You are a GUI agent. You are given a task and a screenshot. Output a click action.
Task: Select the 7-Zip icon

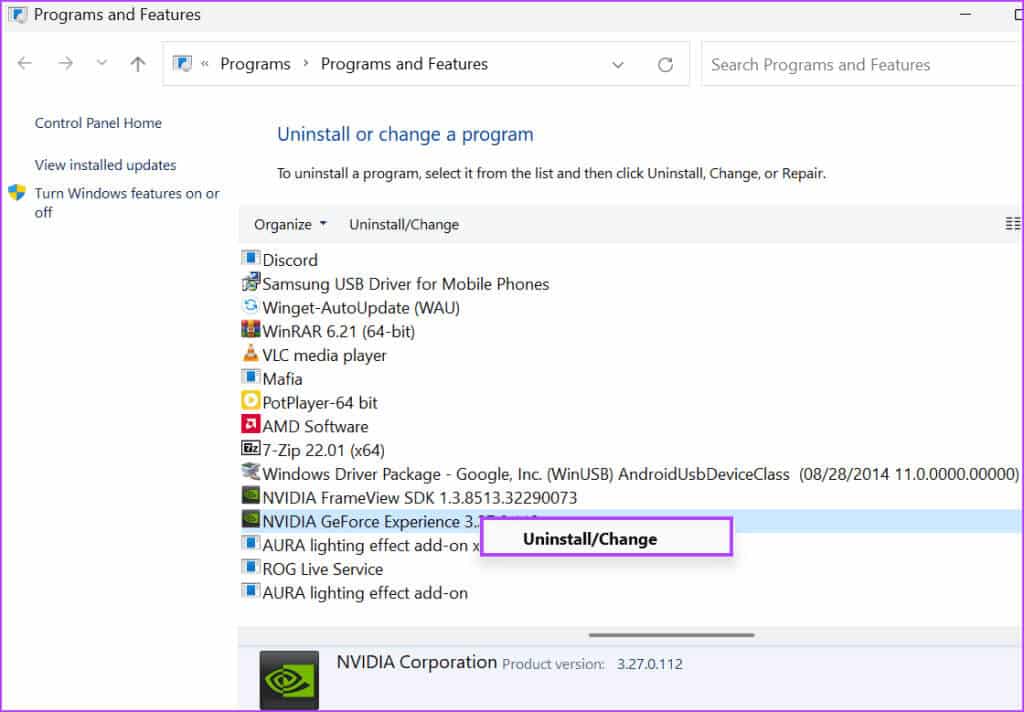pyautogui.click(x=251, y=448)
